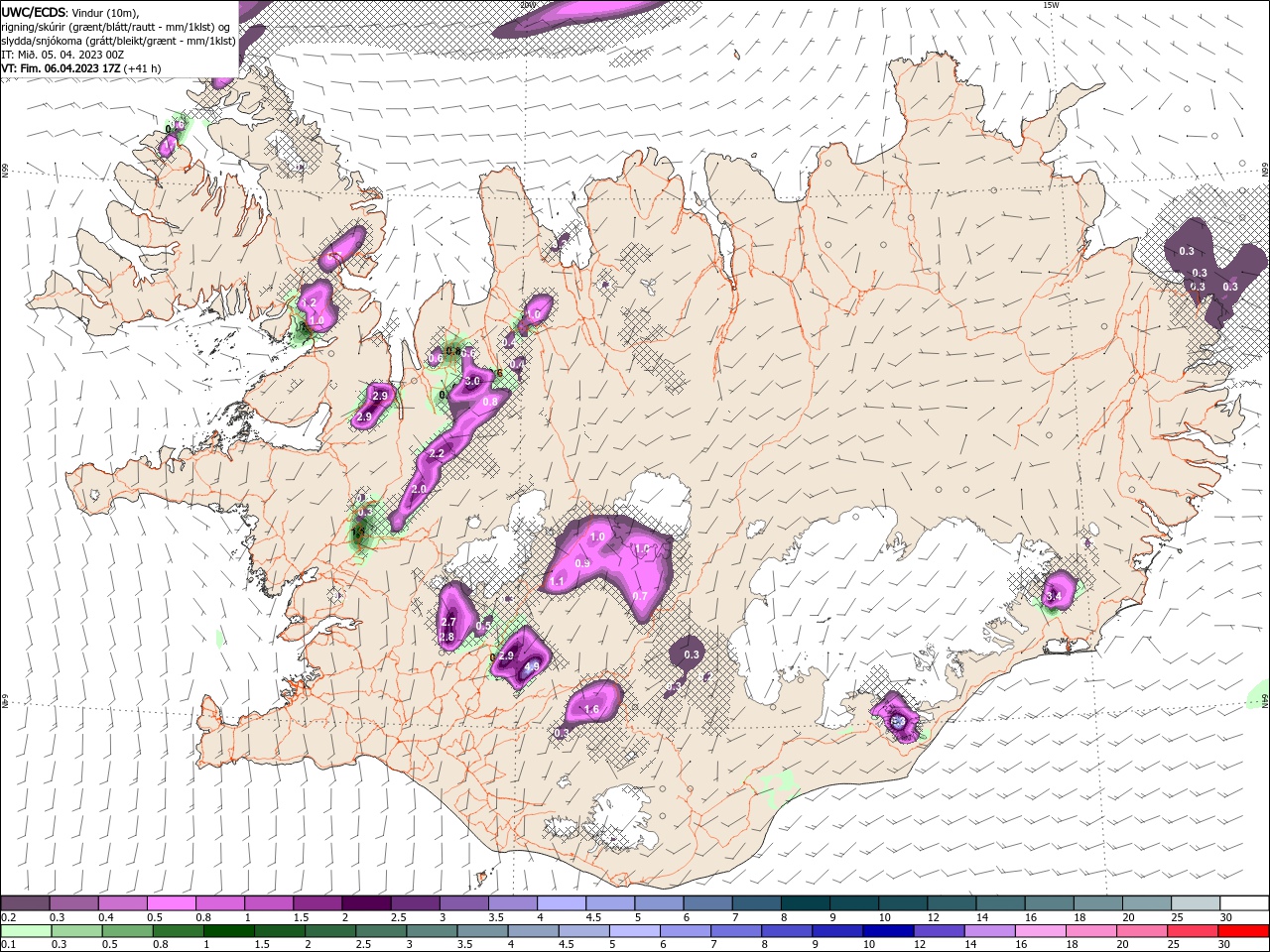
Task: Click the 2.2 precipitation value on the map
Action: pyautogui.click(x=437, y=453)
